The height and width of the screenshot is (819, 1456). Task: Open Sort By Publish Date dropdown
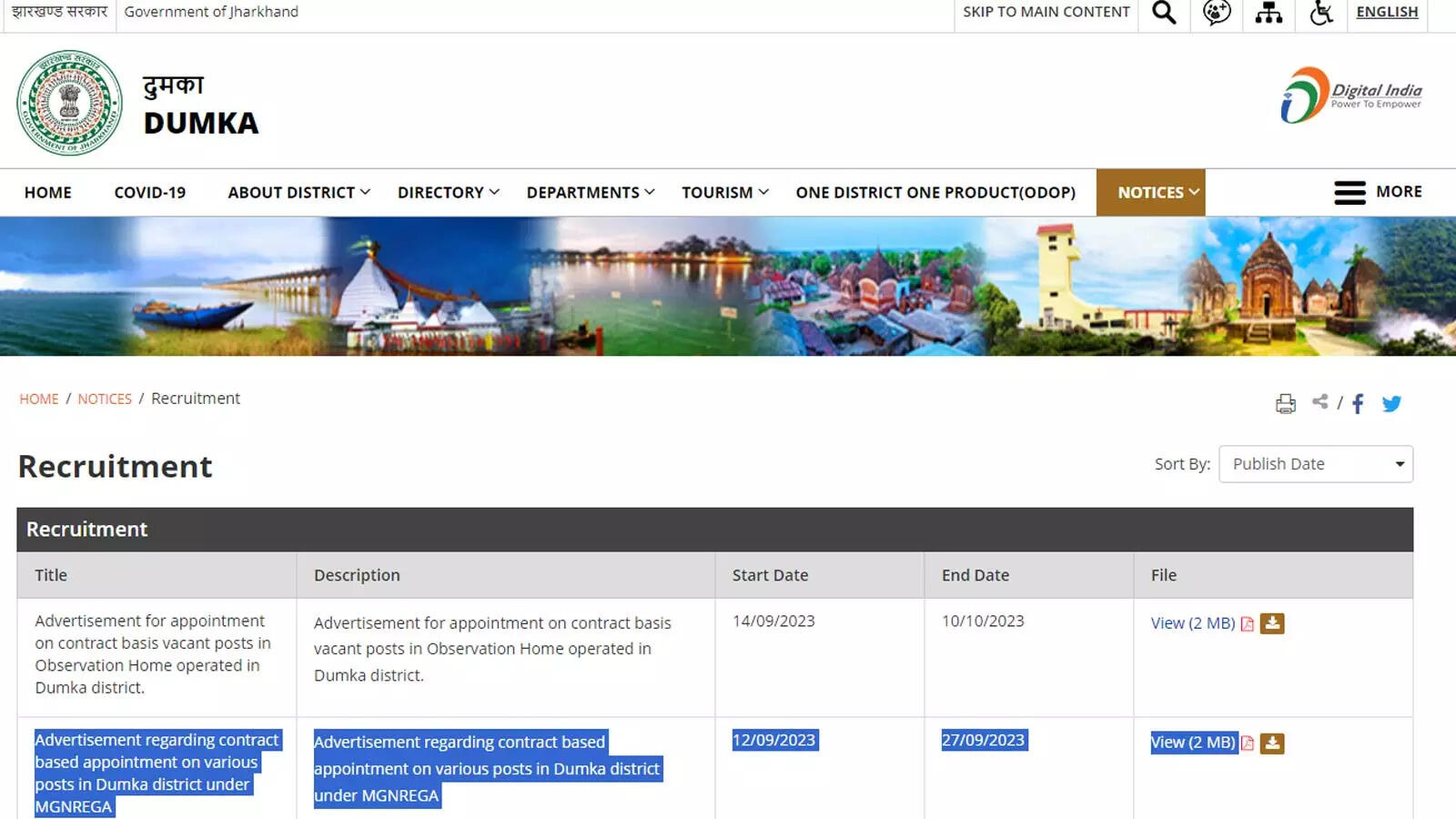(1315, 464)
